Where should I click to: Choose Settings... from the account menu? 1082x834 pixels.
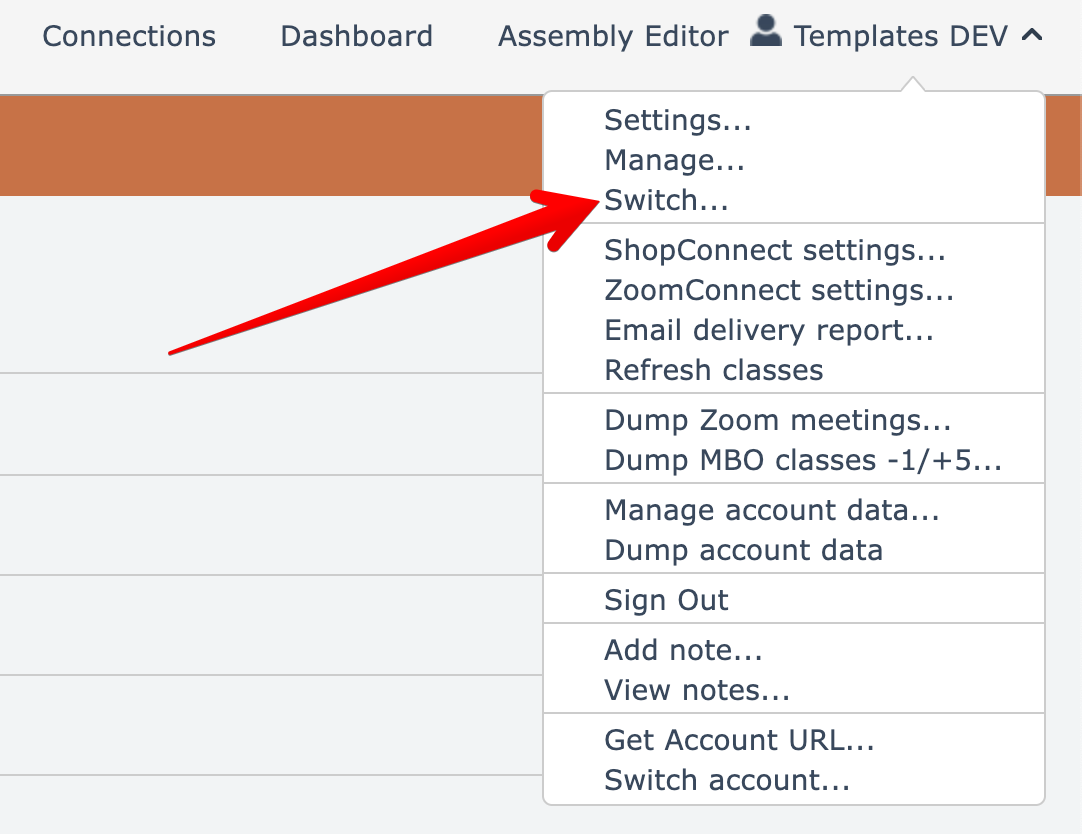[678, 121]
